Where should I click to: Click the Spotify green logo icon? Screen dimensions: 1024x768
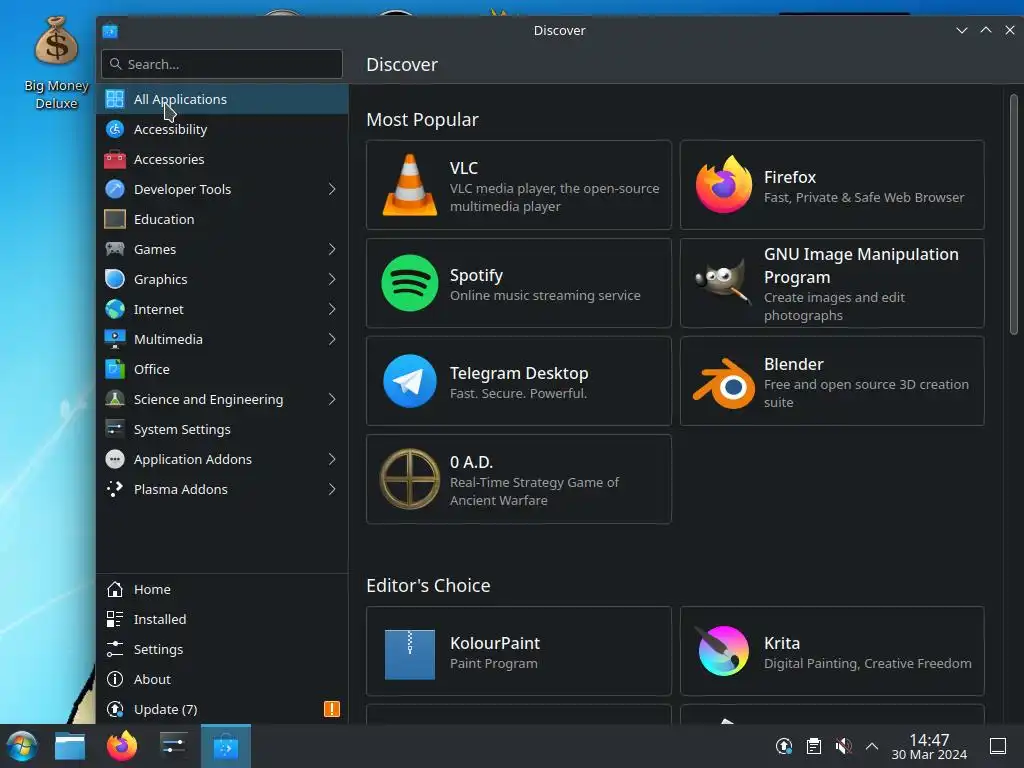[x=409, y=283]
